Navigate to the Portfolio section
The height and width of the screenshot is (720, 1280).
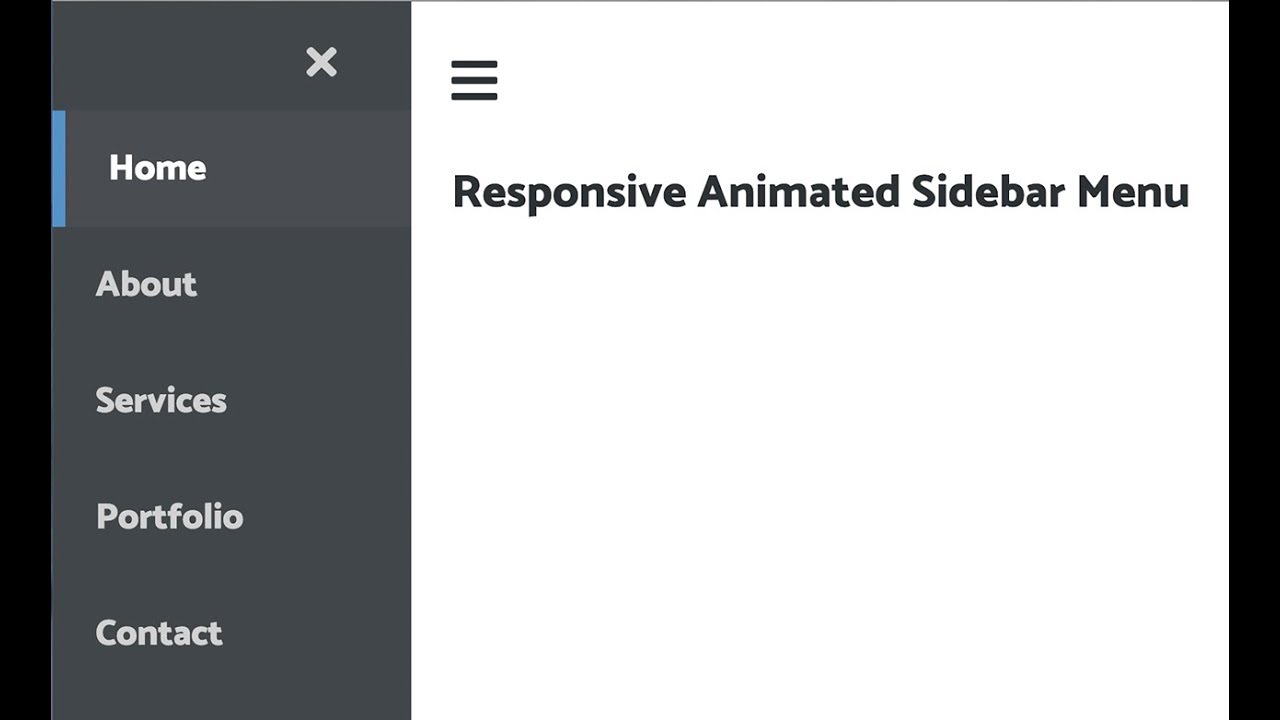tap(169, 516)
